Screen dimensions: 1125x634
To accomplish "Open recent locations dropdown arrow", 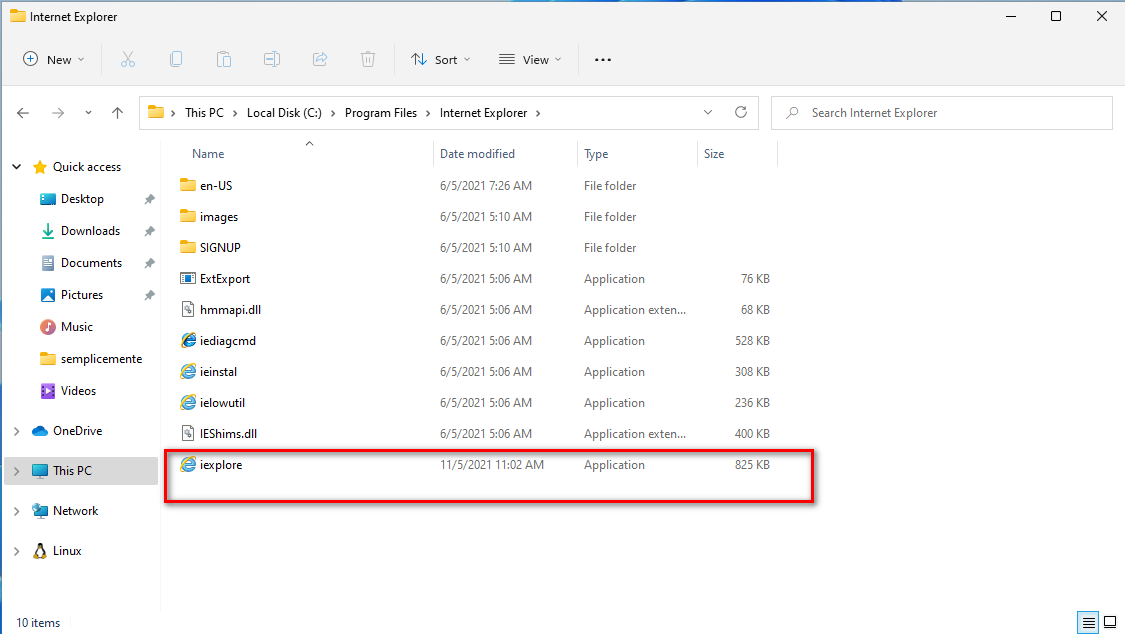I will pos(88,113).
